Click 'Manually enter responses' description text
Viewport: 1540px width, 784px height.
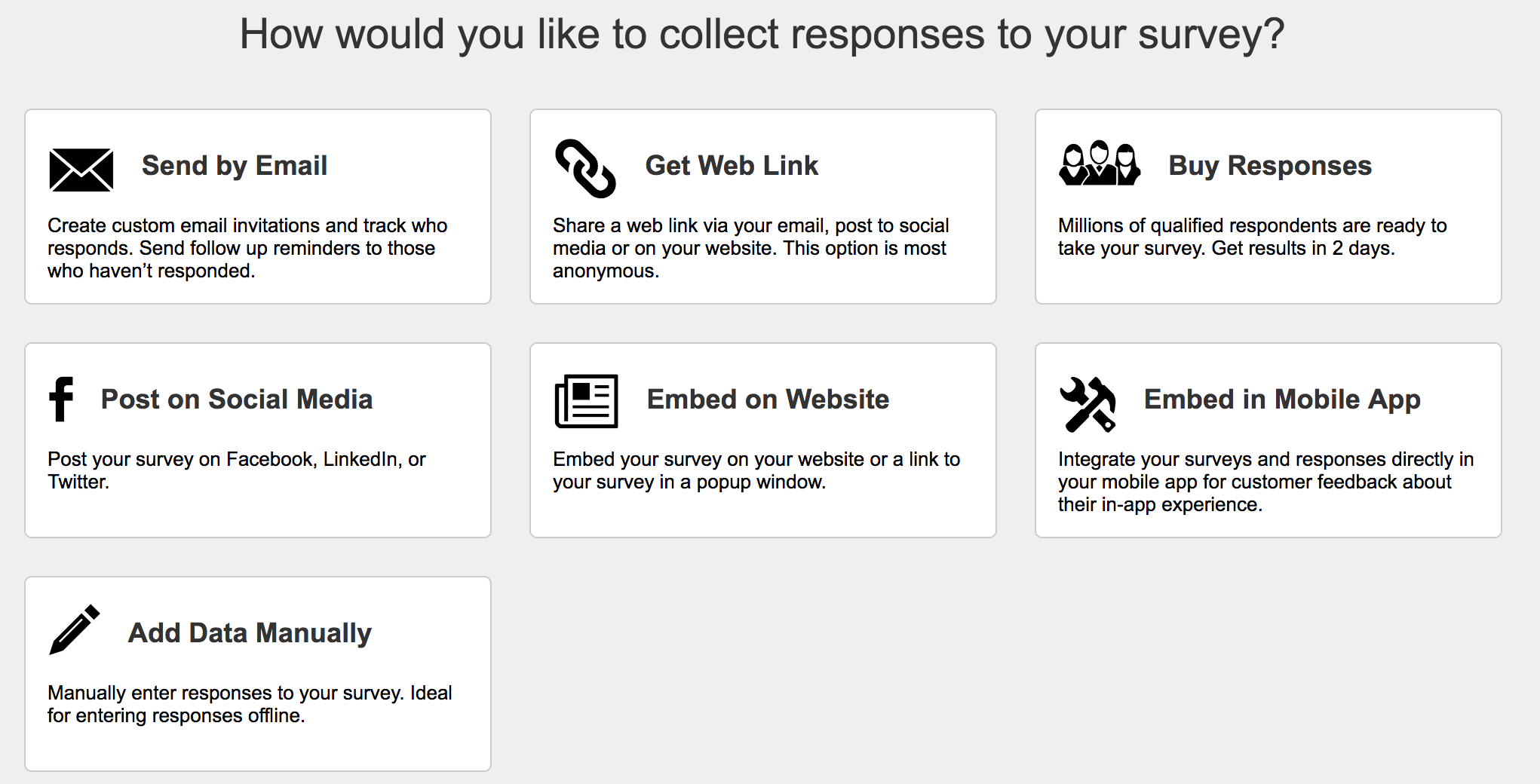pyautogui.click(x=250, y=704)
